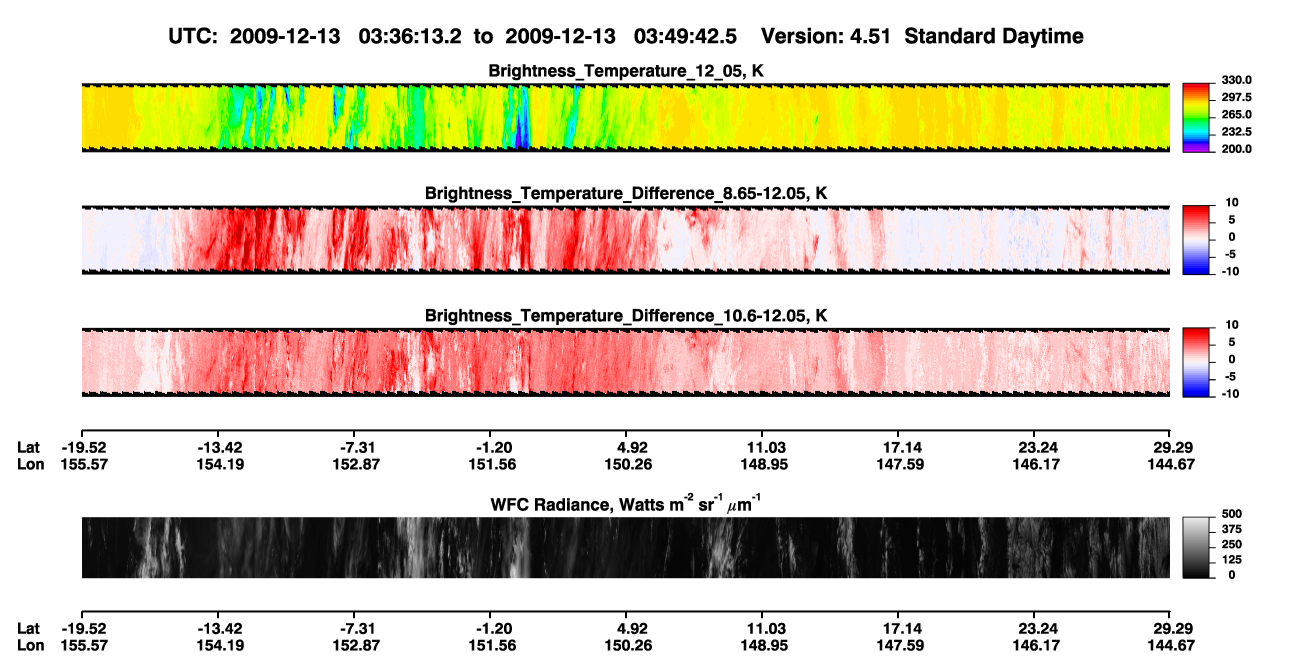
Task: Click the -10 label on the 10.6-12.05 color bar
Action: tap(1230, 393)
